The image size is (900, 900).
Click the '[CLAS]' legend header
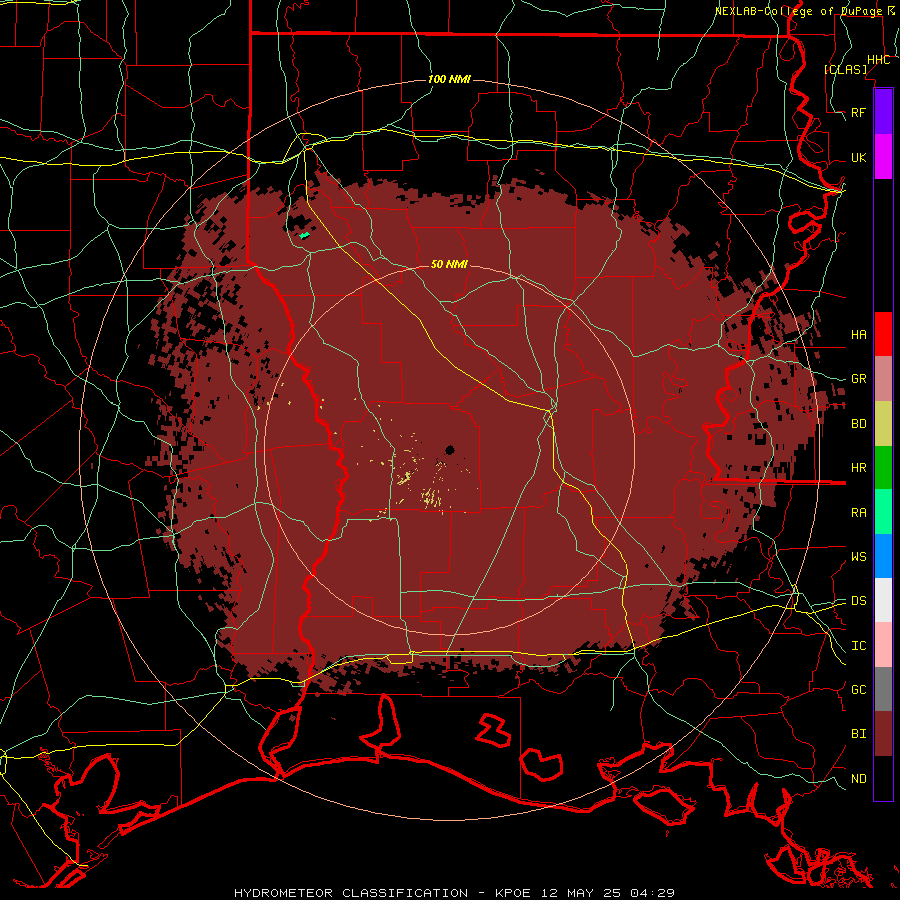click(x=845, y=70)
